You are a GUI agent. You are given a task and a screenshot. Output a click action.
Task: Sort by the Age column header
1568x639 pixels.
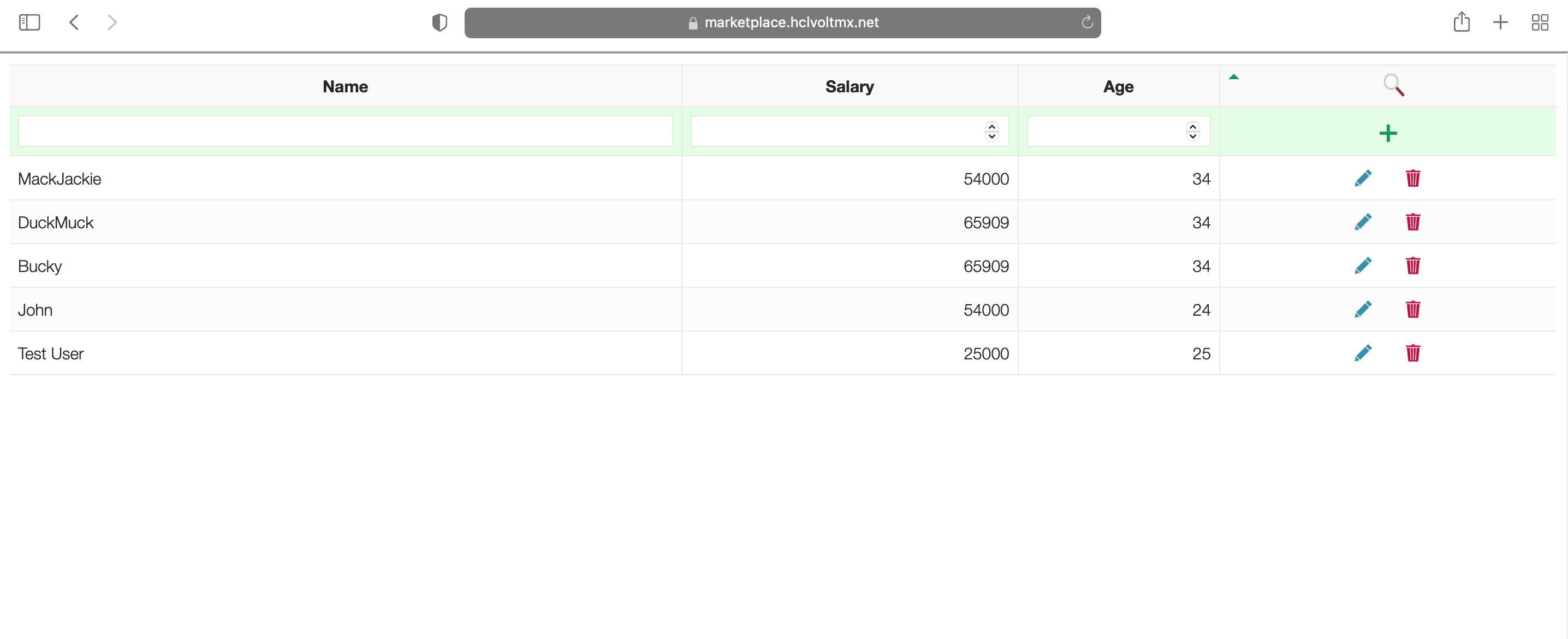[x=1118, y=86]
